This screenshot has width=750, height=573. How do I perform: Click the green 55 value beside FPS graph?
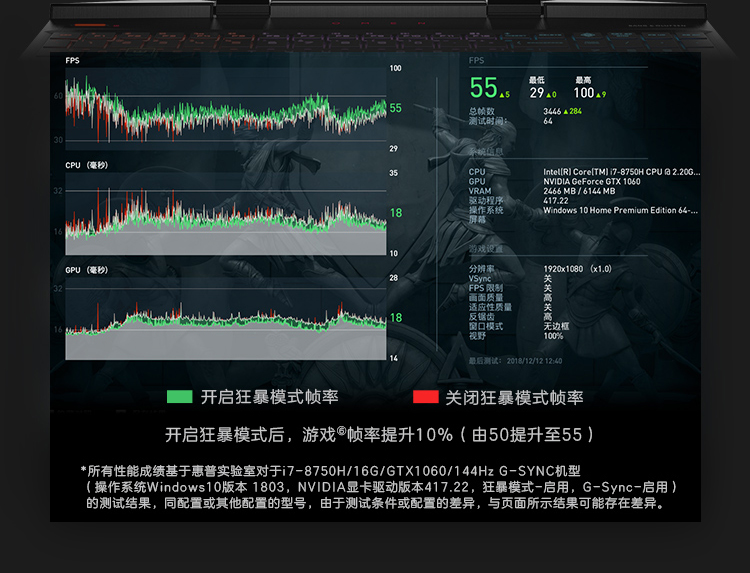click(396, 108)
